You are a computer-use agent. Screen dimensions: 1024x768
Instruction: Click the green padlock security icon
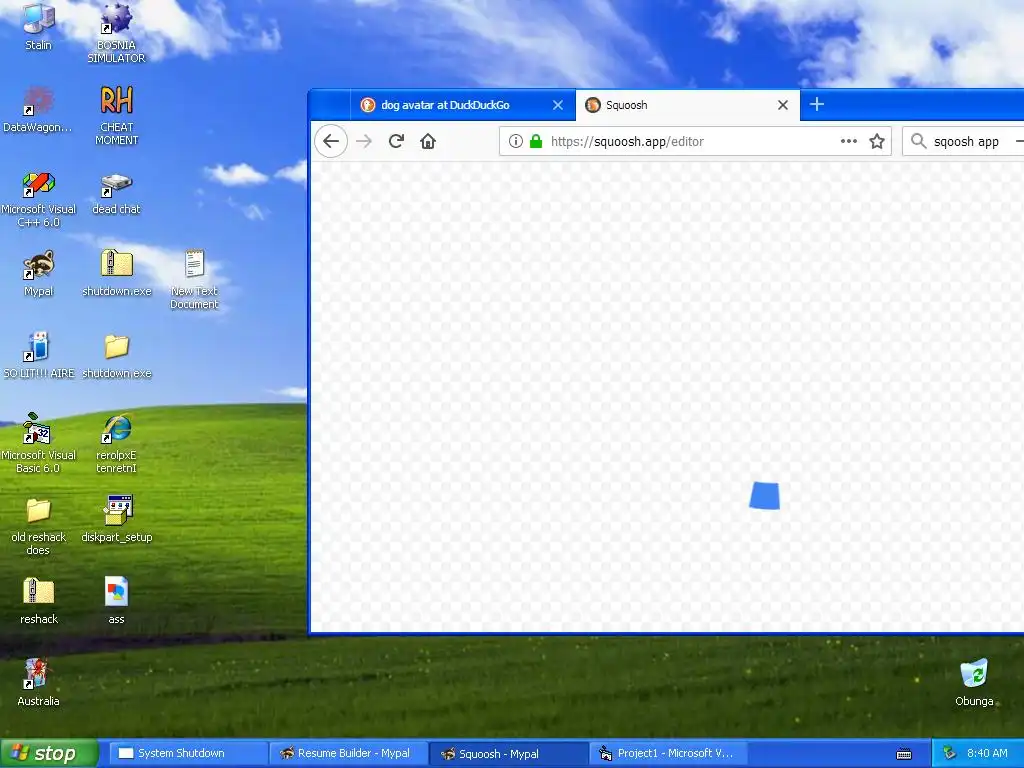click(536, 141)
